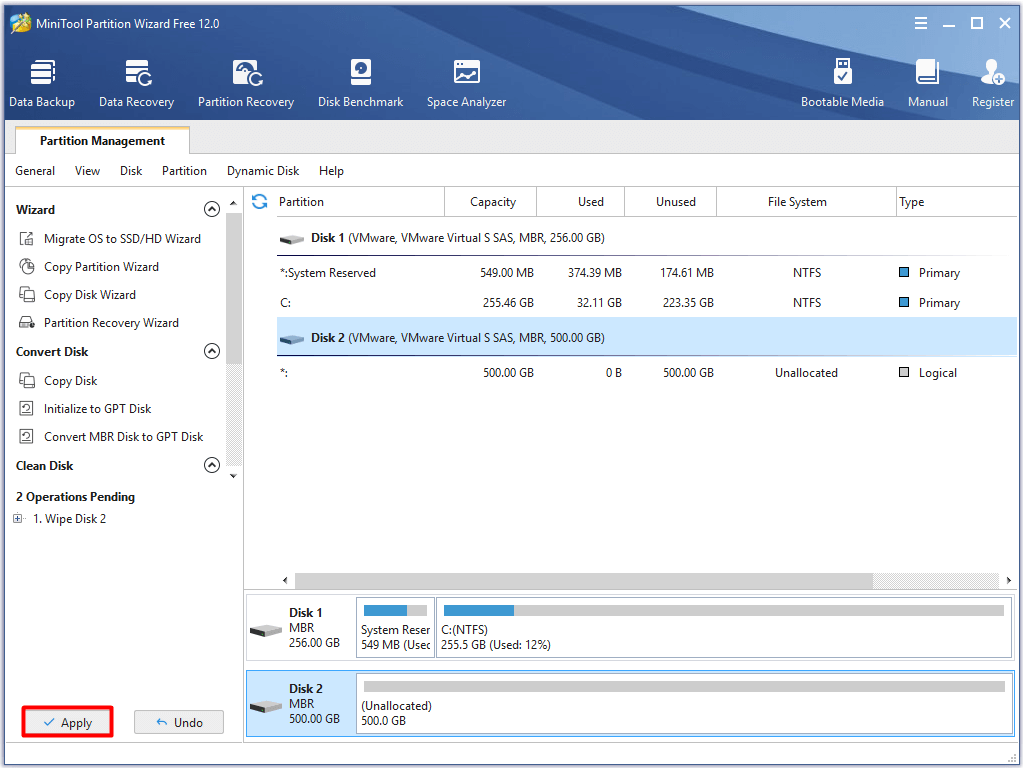Select System Reserved partition row
Viewport: 1023px width, 768px height.
tap(647, 273)
